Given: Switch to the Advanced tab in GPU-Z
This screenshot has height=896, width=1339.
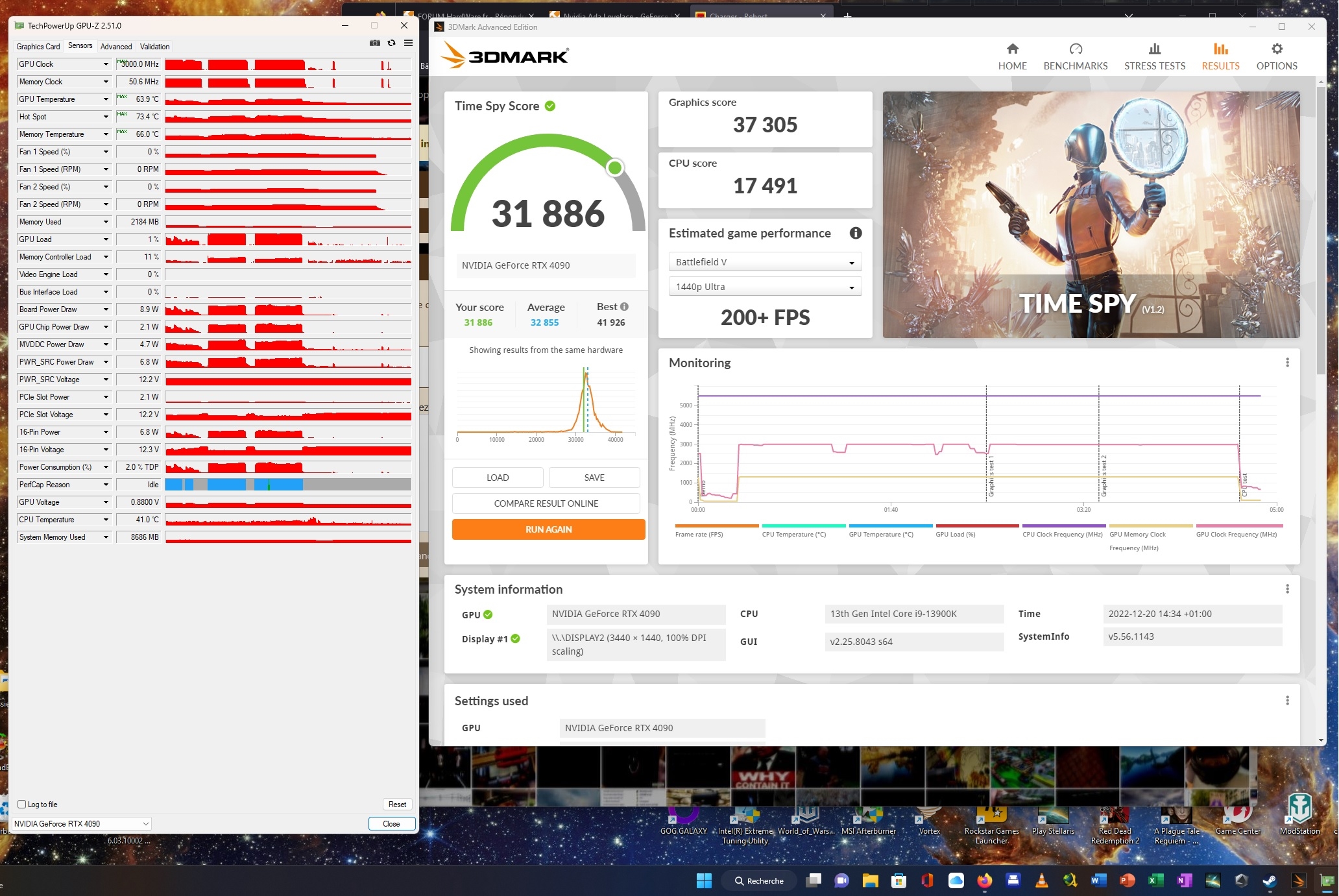Looking at the screenshot, I should pos(116,47).
